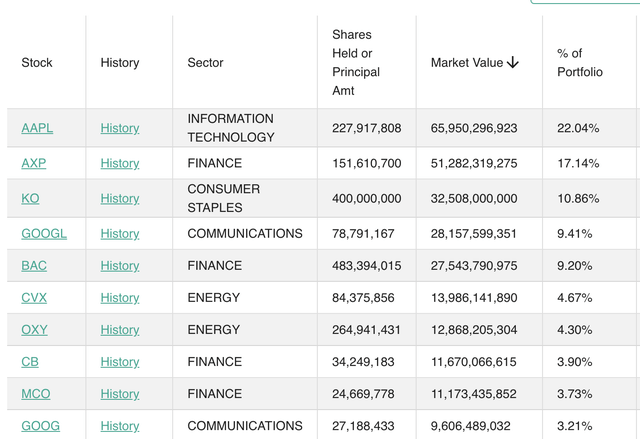
Task: Click the % of Portfolio column header
Action: click(x=580, y=62)
